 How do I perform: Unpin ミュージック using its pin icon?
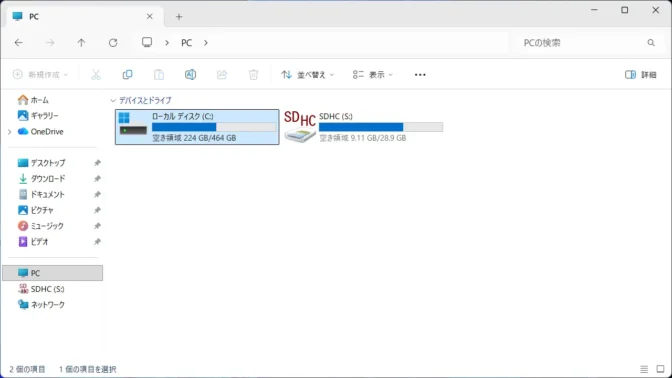(97, 226)
